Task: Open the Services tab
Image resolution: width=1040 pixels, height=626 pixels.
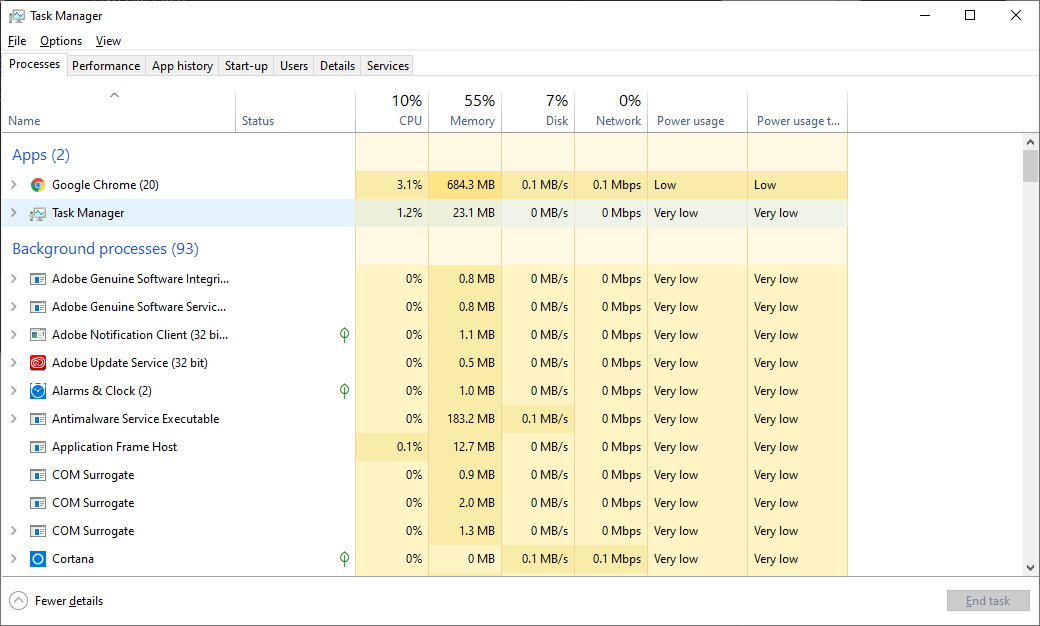Action: point(388,66)
